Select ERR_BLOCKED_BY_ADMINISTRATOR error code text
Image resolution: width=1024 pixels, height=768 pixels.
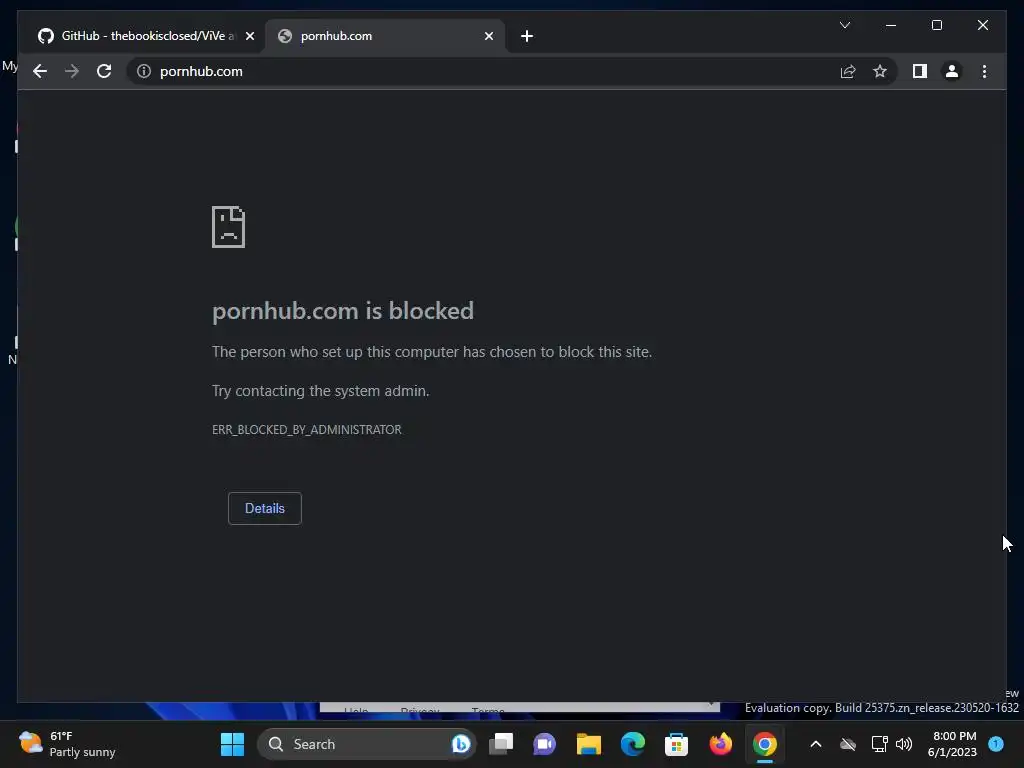(307, 430)
